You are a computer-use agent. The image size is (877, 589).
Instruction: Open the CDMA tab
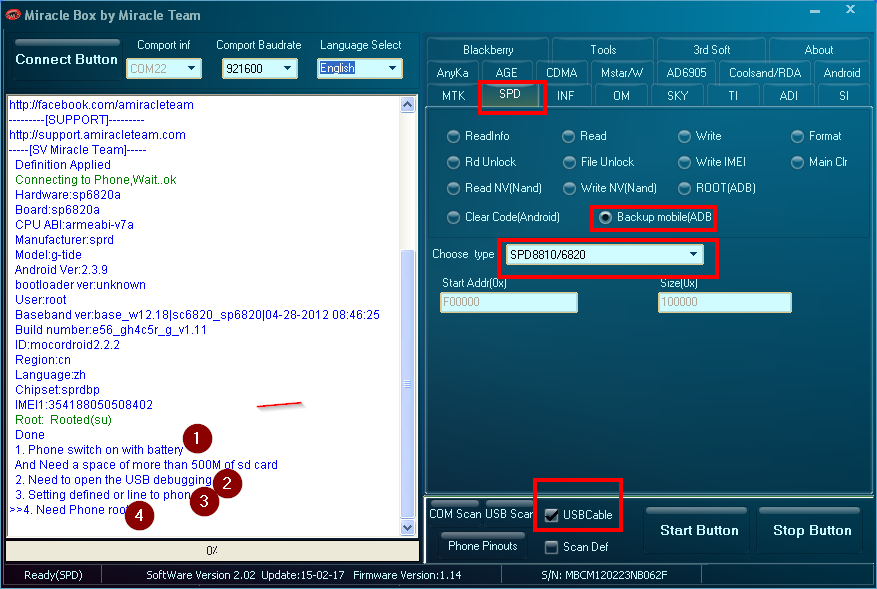[562, 73]
